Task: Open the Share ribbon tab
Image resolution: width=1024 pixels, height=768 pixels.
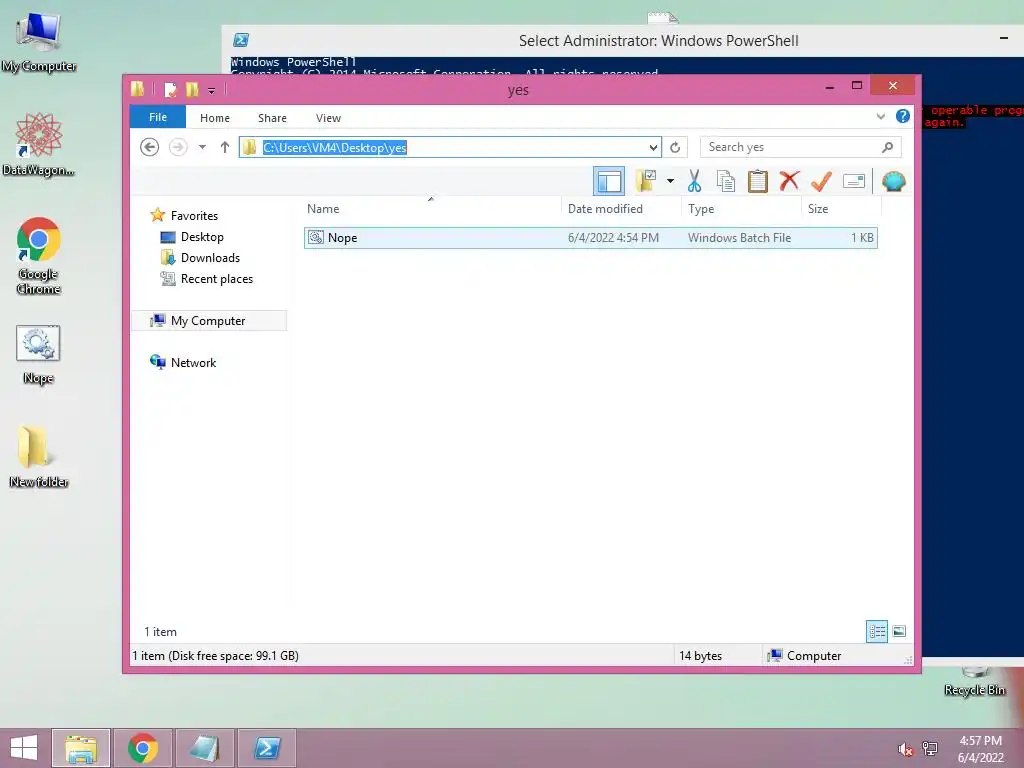Action: pyautogui.click(x=272, y=118)
